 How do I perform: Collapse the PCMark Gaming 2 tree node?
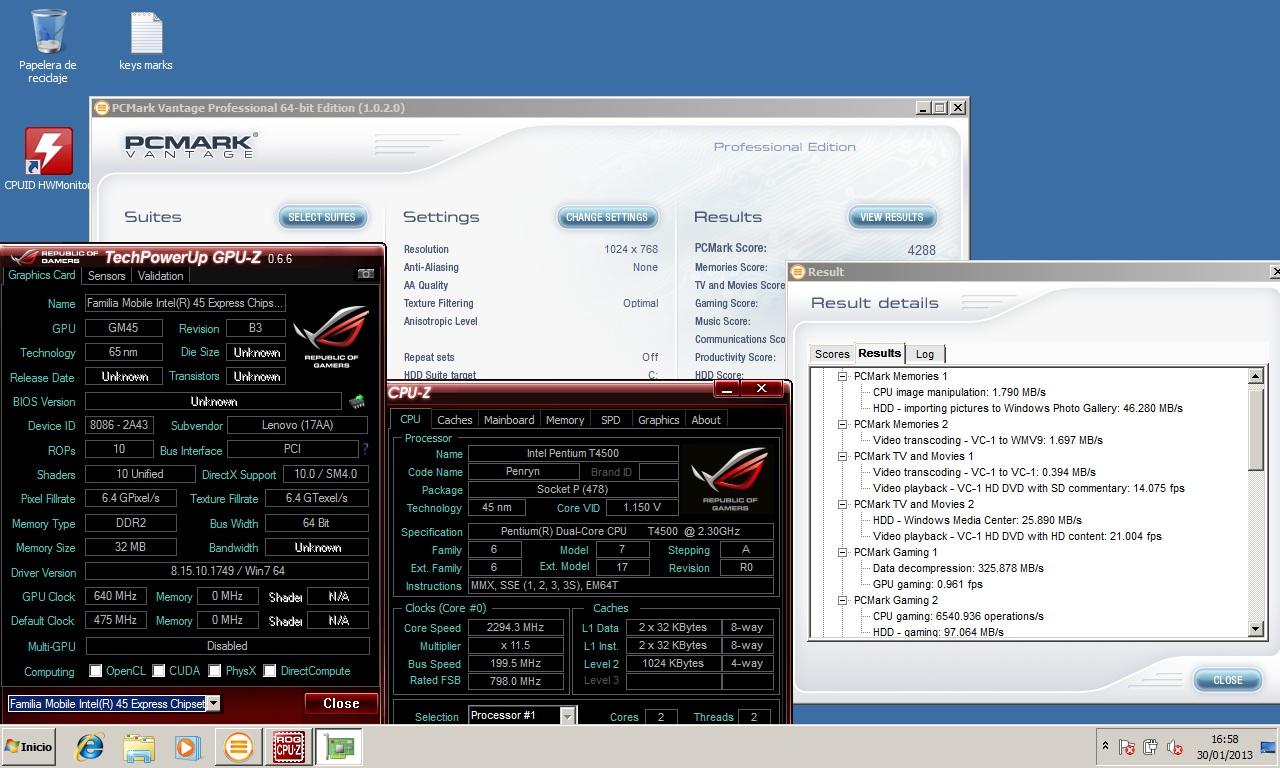(843, 600)
